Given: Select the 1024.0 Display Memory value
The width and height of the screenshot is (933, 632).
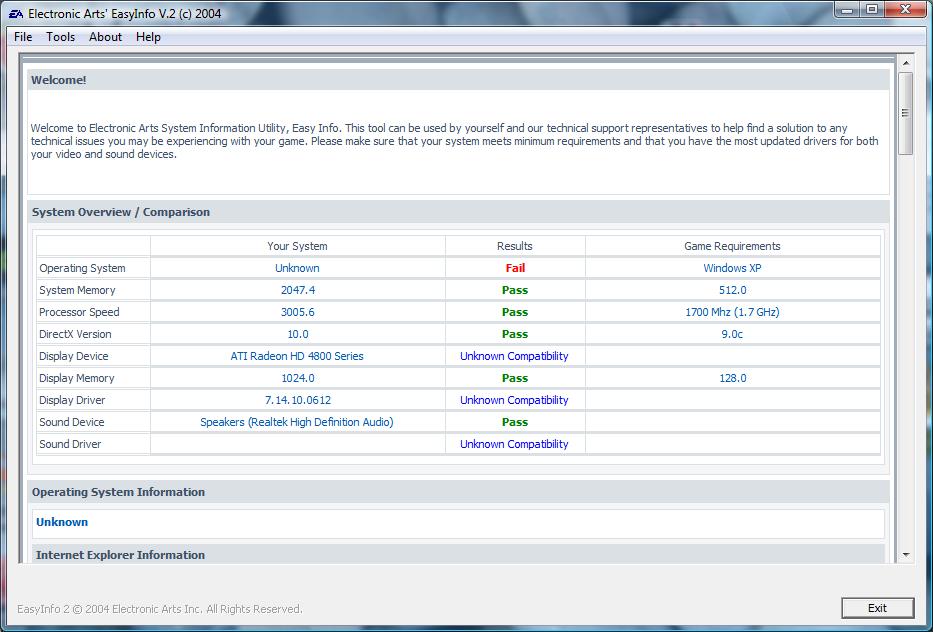Looking at the screenshot, I should tap(298, 378).
